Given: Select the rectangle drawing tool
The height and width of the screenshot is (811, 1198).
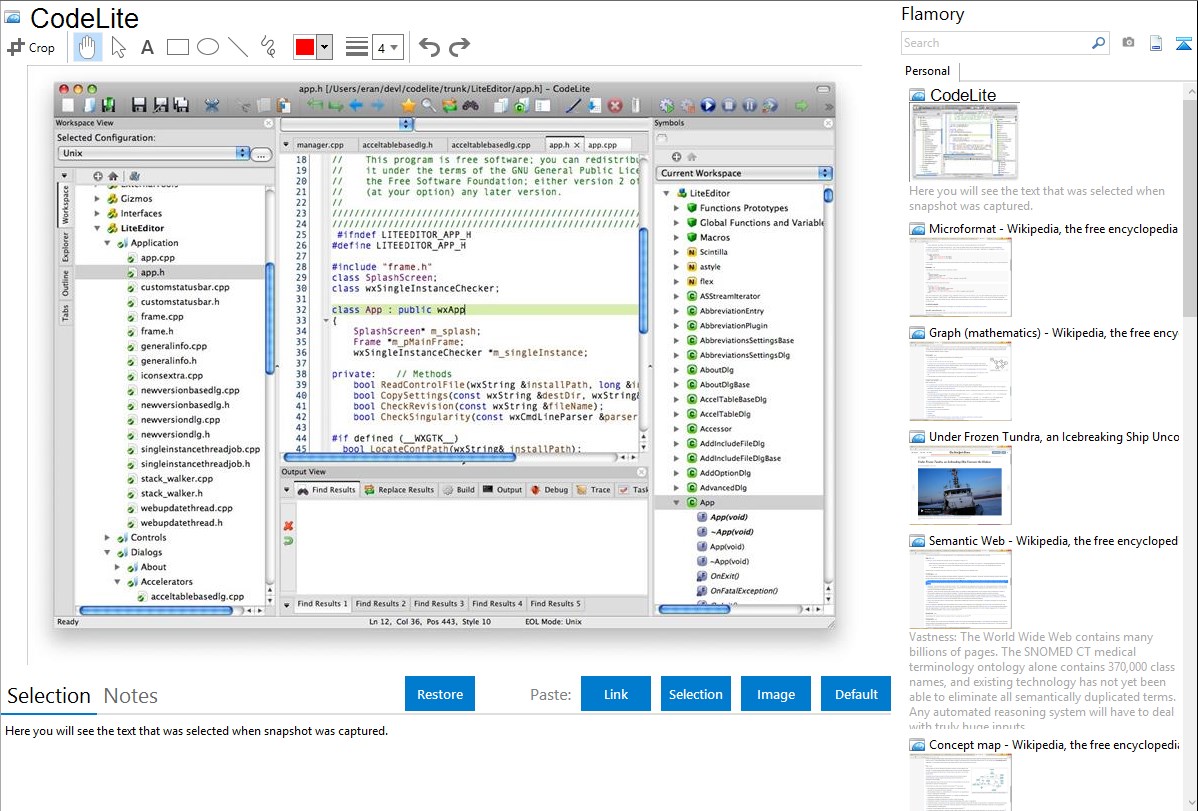Looking at the screenshot, I should pos(177,47).
